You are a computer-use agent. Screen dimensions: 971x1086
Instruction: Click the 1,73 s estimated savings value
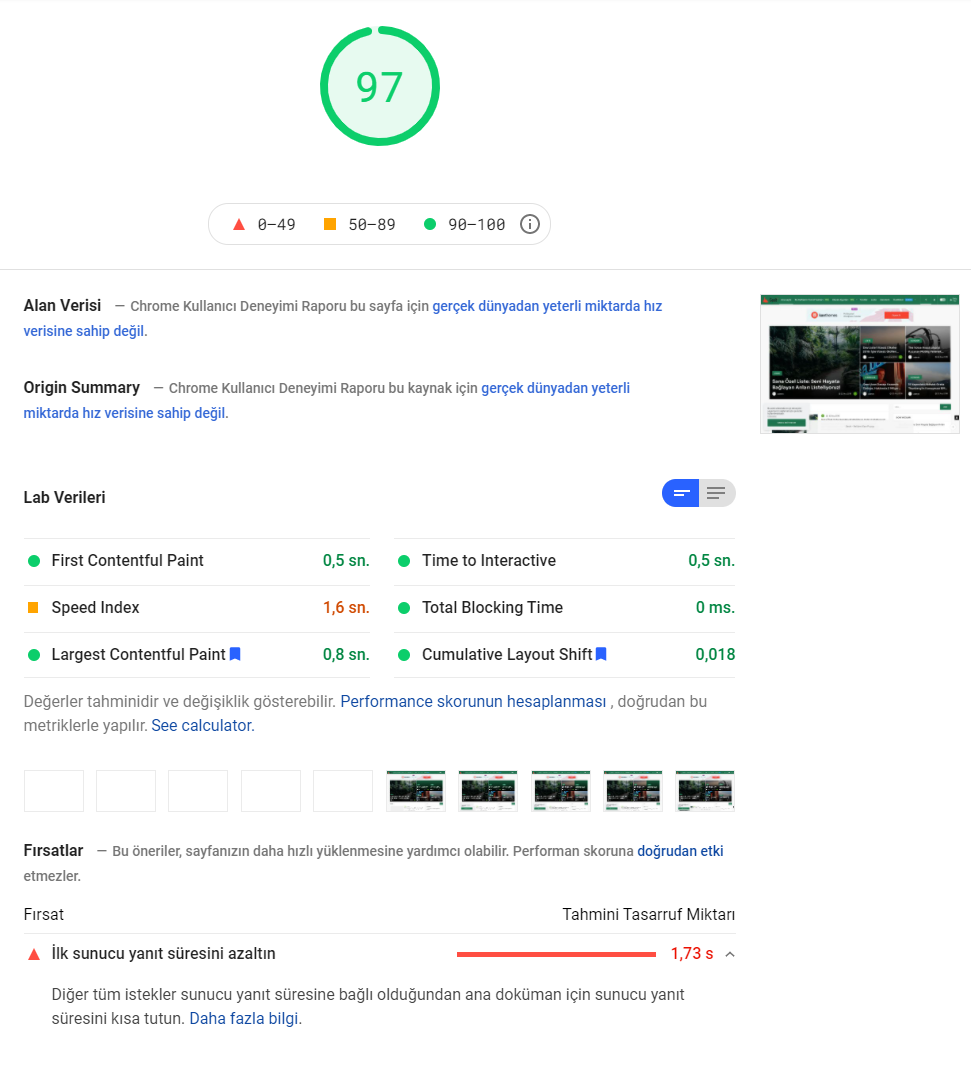coord(692,954)
